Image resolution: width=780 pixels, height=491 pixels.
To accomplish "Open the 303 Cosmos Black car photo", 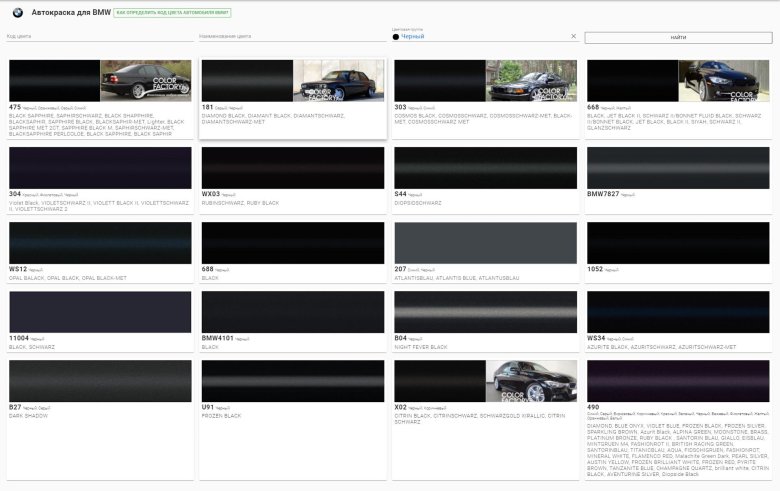I will point(532,81).
